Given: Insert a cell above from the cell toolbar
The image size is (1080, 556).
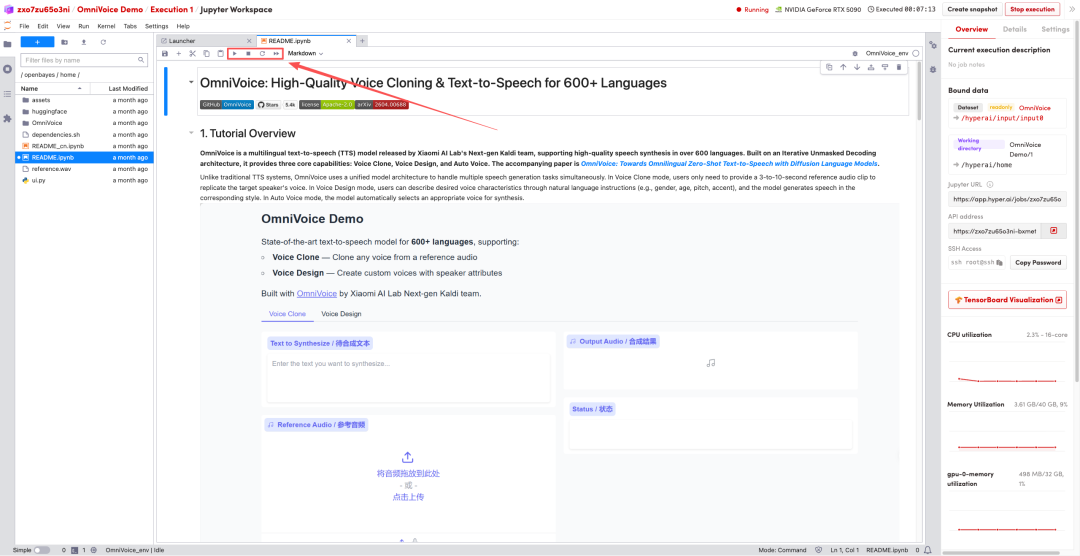Looking at the screenshot, I should point(871,67).
